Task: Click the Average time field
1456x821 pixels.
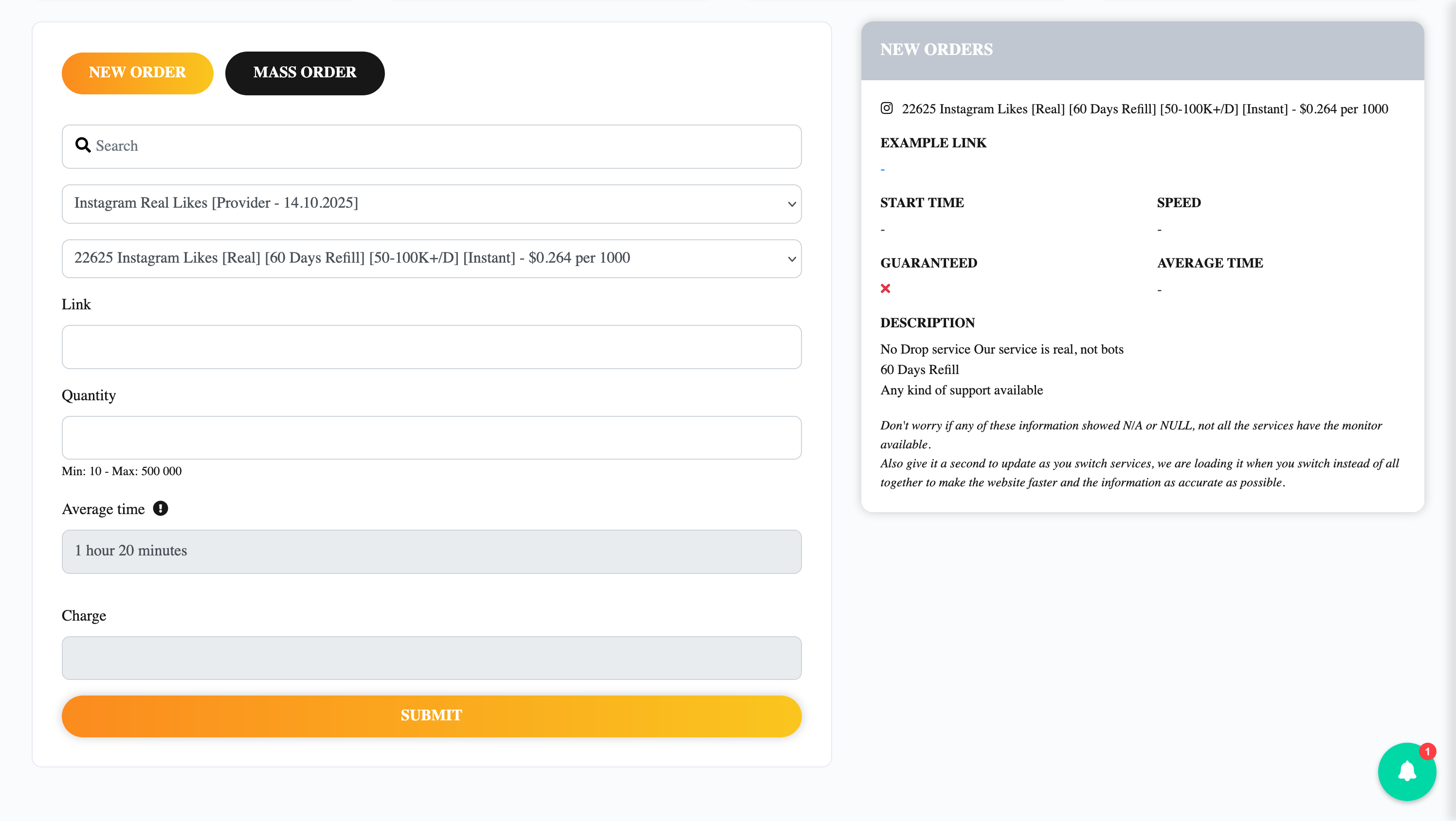Action: (x=431, y=552)
